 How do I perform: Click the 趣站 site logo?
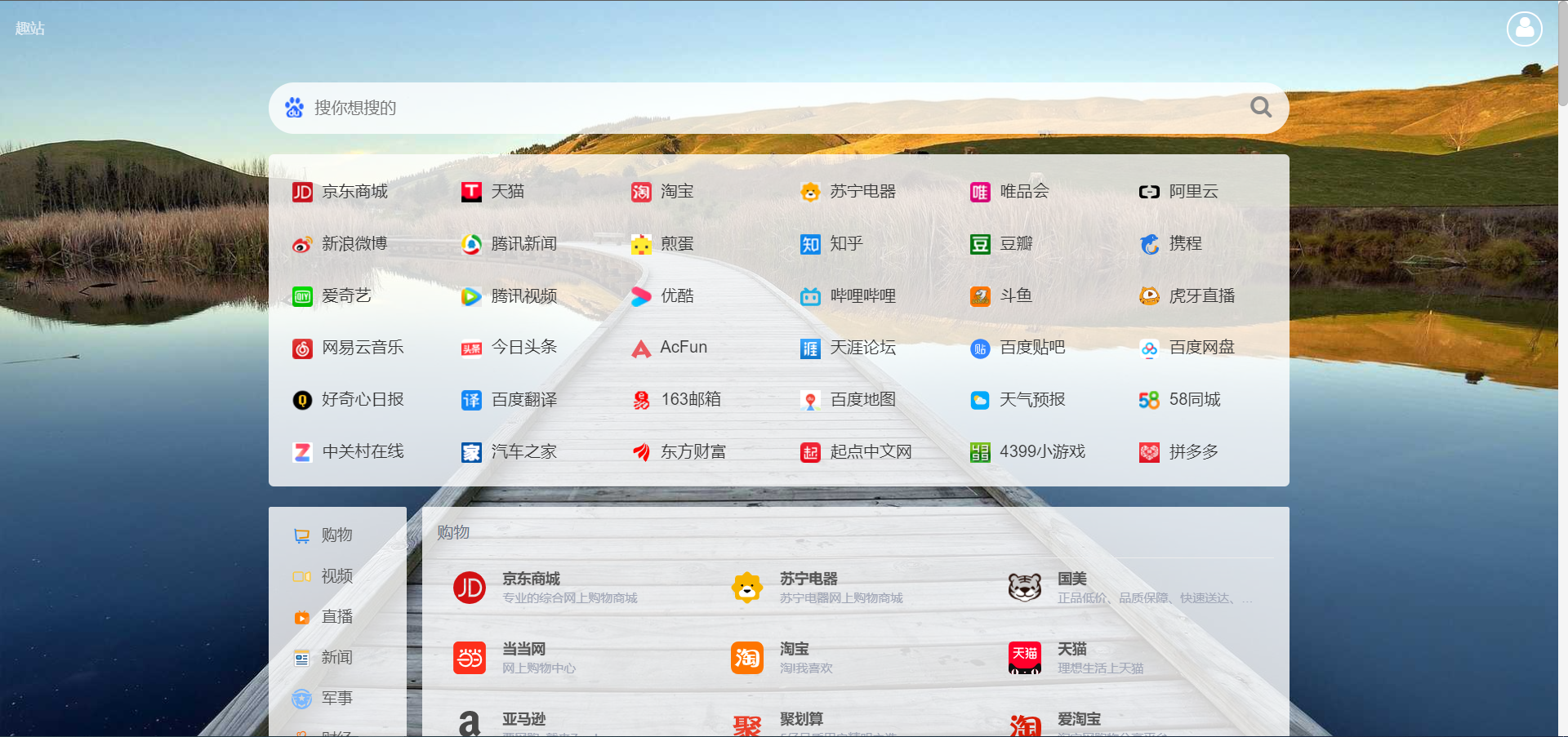[x=30, y=29]
